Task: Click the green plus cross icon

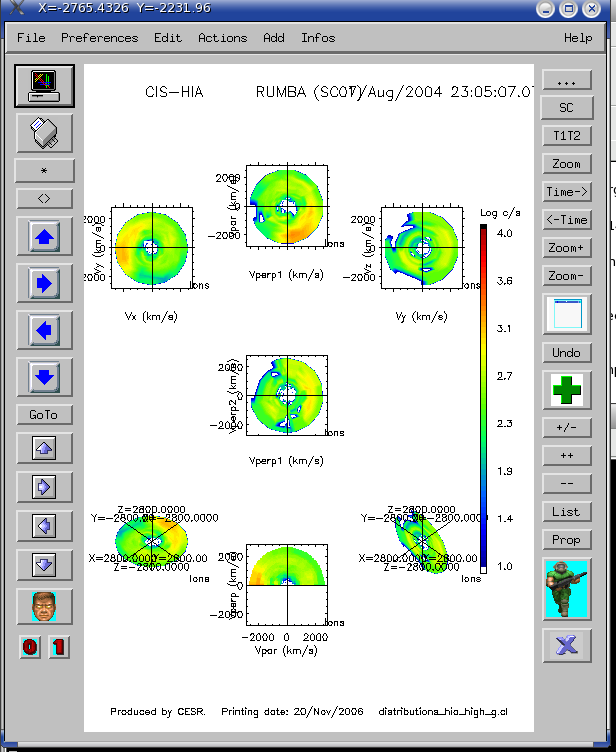Action: (566, 390)
